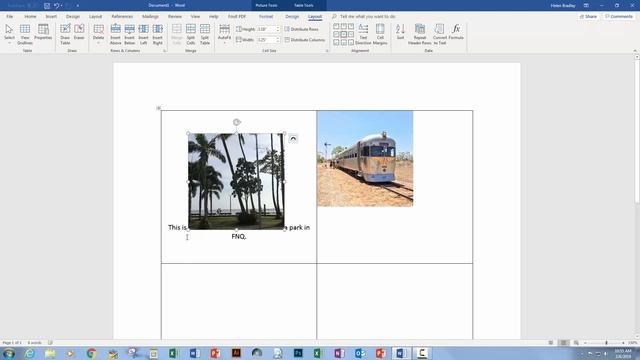The width and height of the screenshot is (640, 360).
Task: Click the Split Table icon
Action: click(x=205, y=34)
